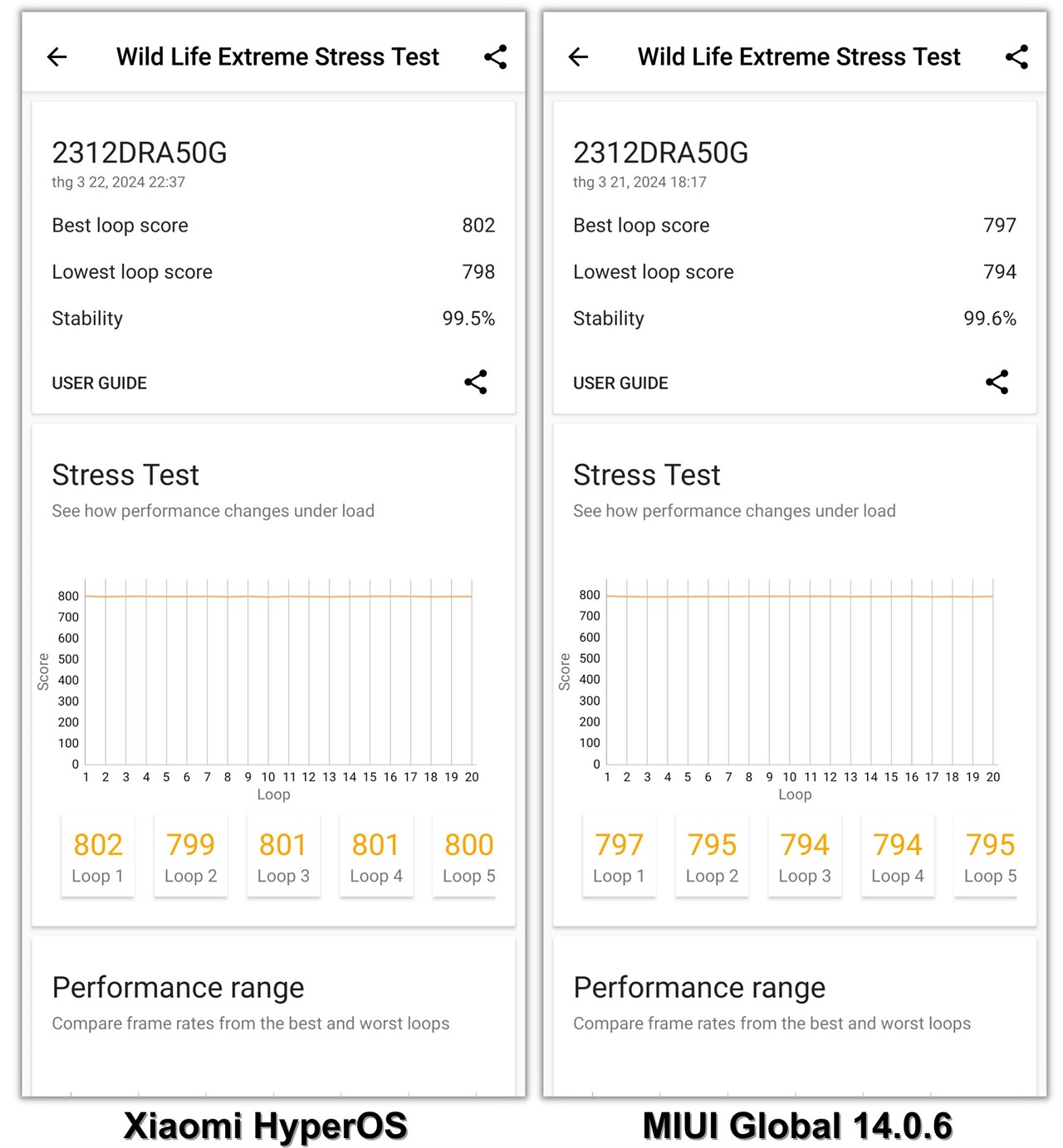1063x1148 pixels.
Task: Click the device name 2312DRA50G on HyperOS
Action: [139, 153]
